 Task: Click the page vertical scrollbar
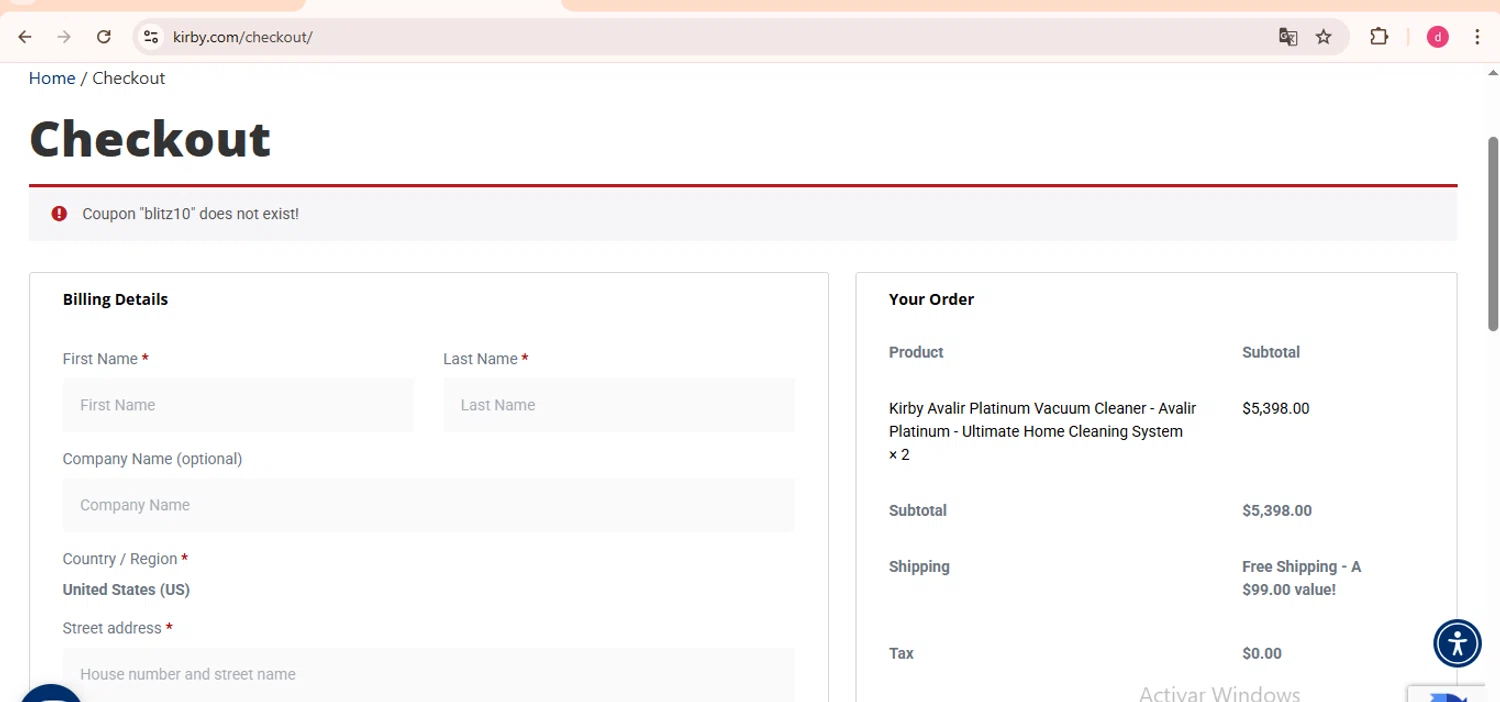(x=1493, y=233)
